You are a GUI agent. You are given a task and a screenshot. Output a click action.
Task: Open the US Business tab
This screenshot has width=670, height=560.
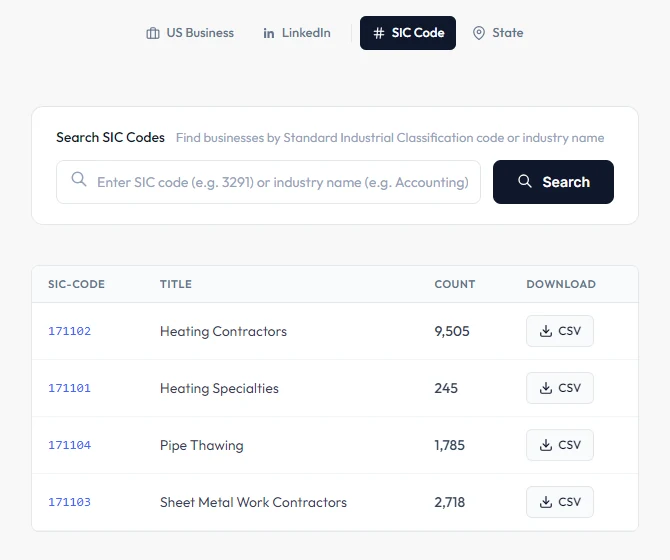point(190,33)
